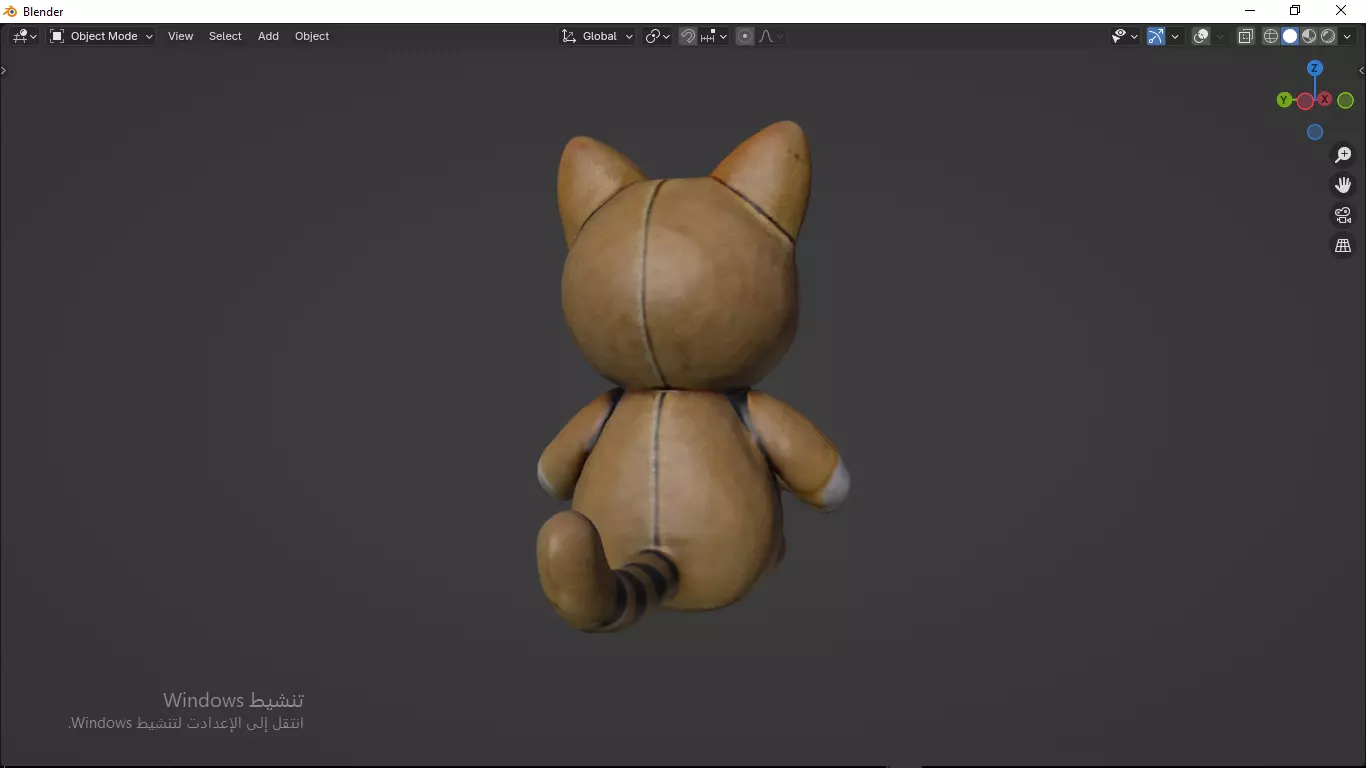1366x768 pixels.
Task: Toggle the show overlays button
Action: pos(1201,36)
